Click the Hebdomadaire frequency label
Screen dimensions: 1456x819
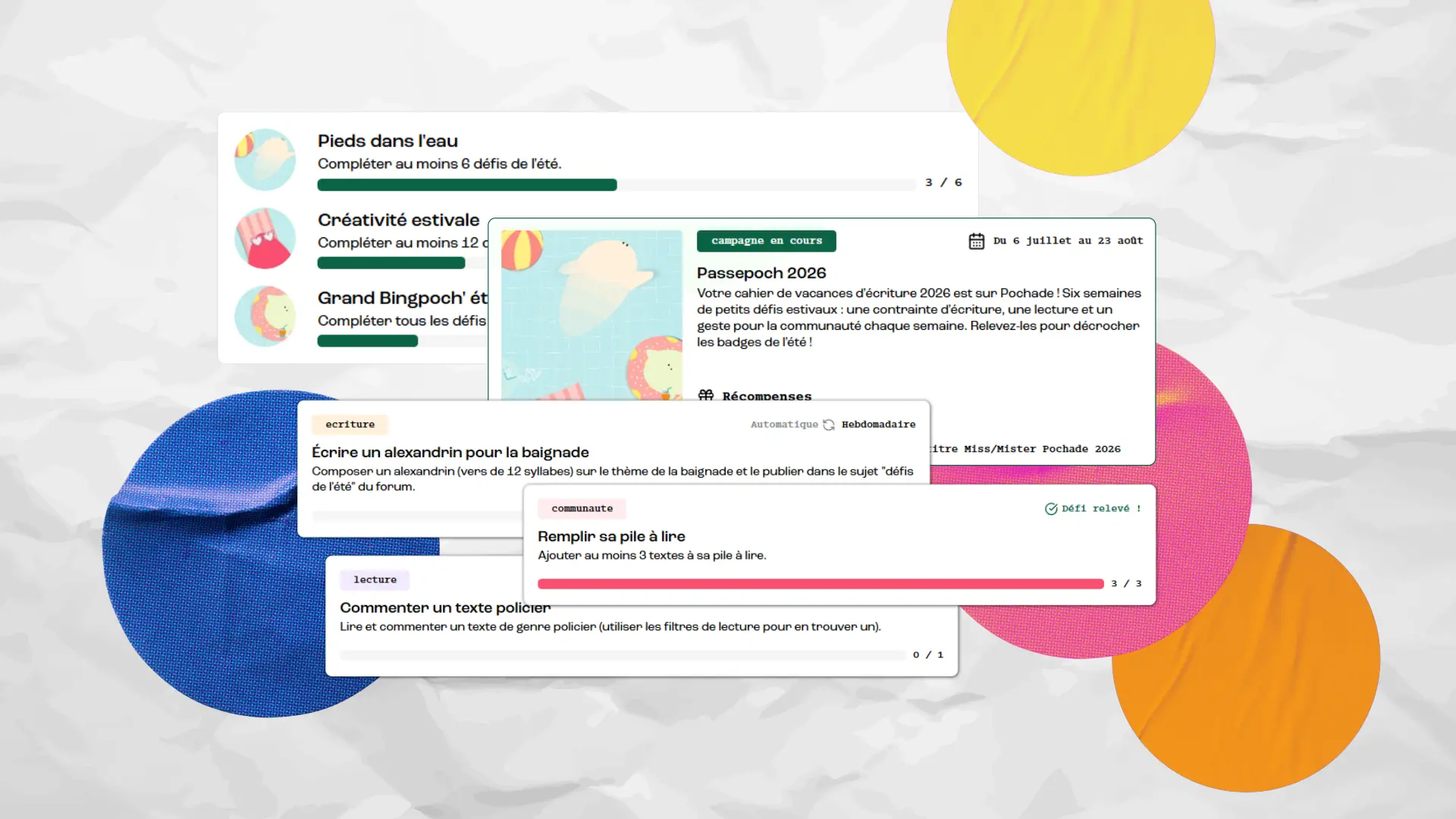click(x=878, y=425)
